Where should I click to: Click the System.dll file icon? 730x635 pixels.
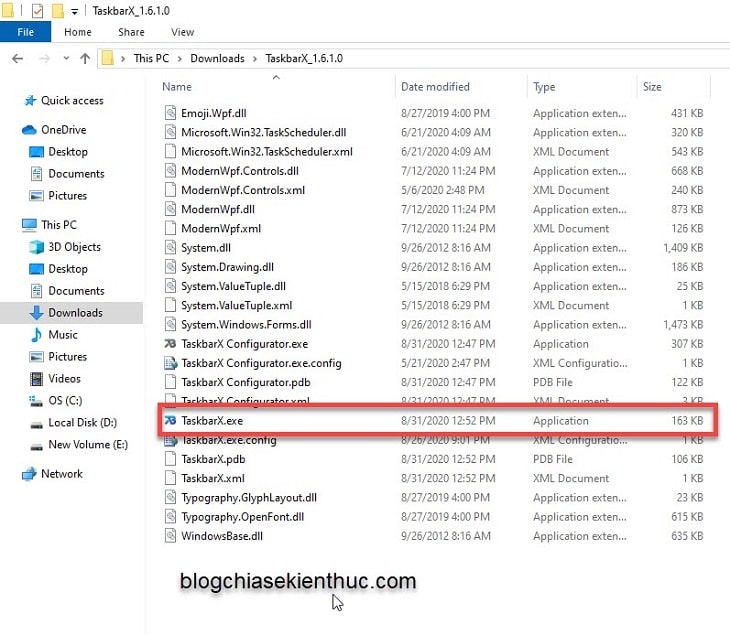[x=170, y=248]
